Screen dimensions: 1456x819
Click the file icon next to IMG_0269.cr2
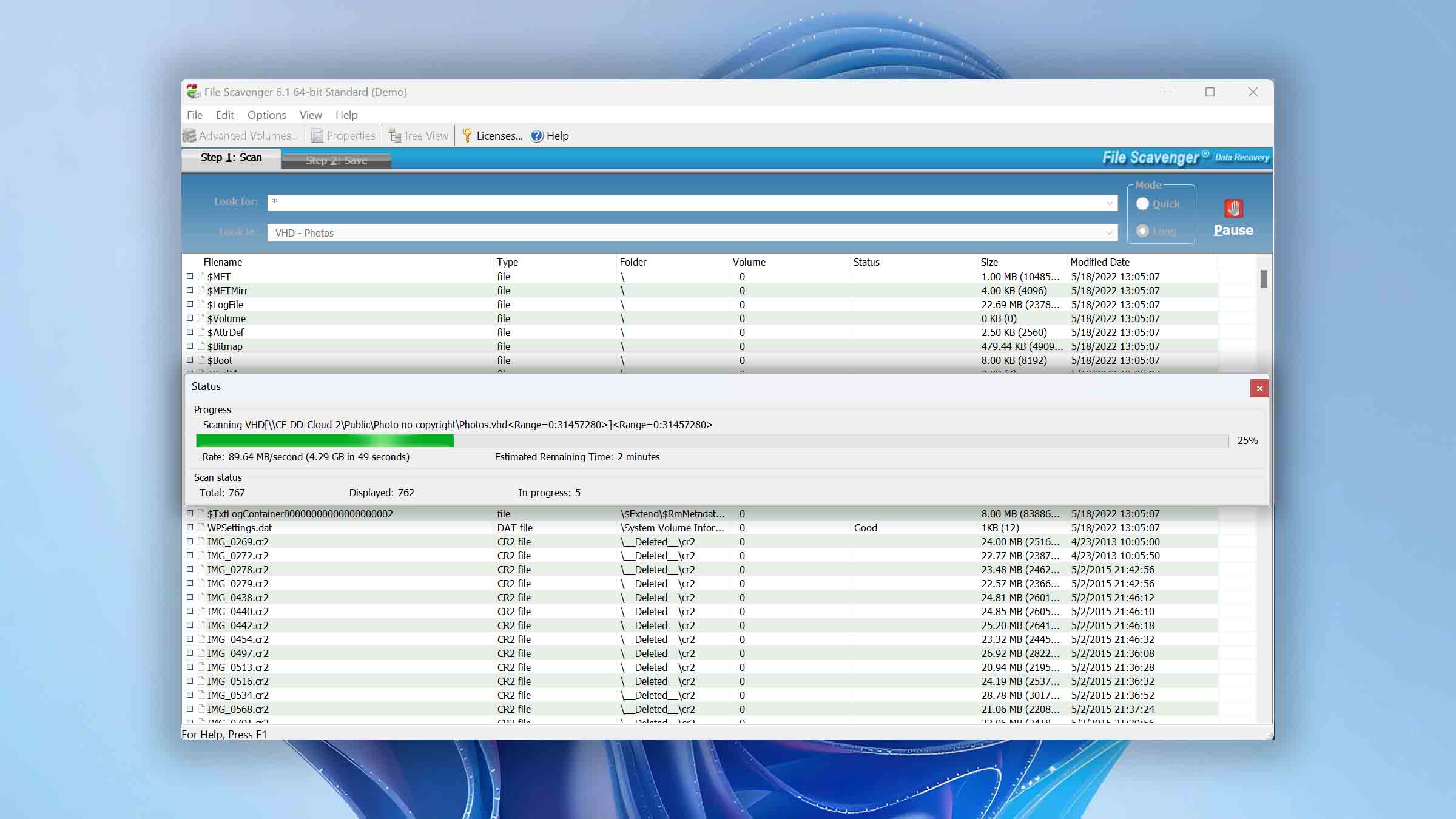point(201,542)
